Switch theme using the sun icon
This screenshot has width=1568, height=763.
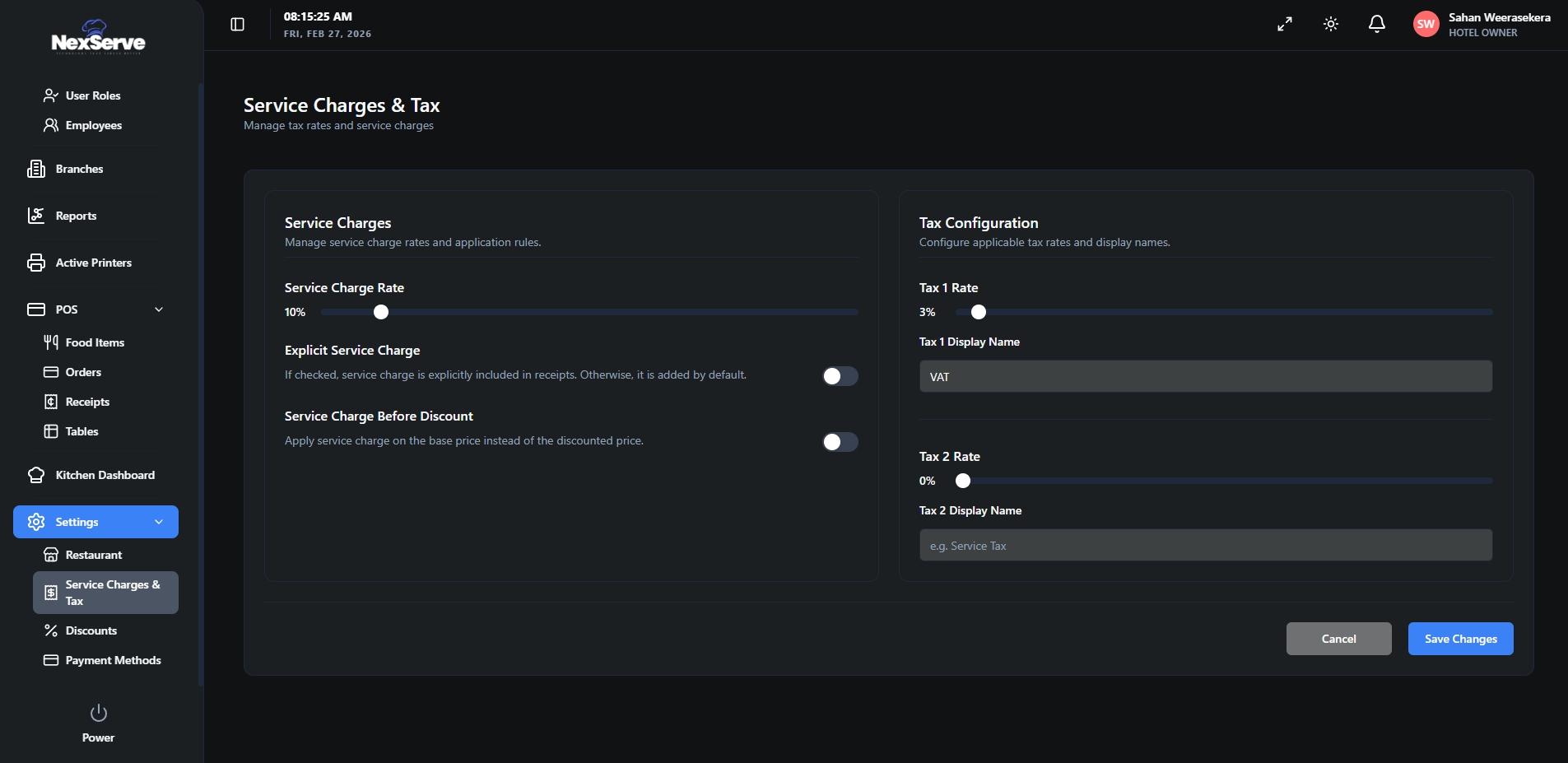(x=1330, y=25)
